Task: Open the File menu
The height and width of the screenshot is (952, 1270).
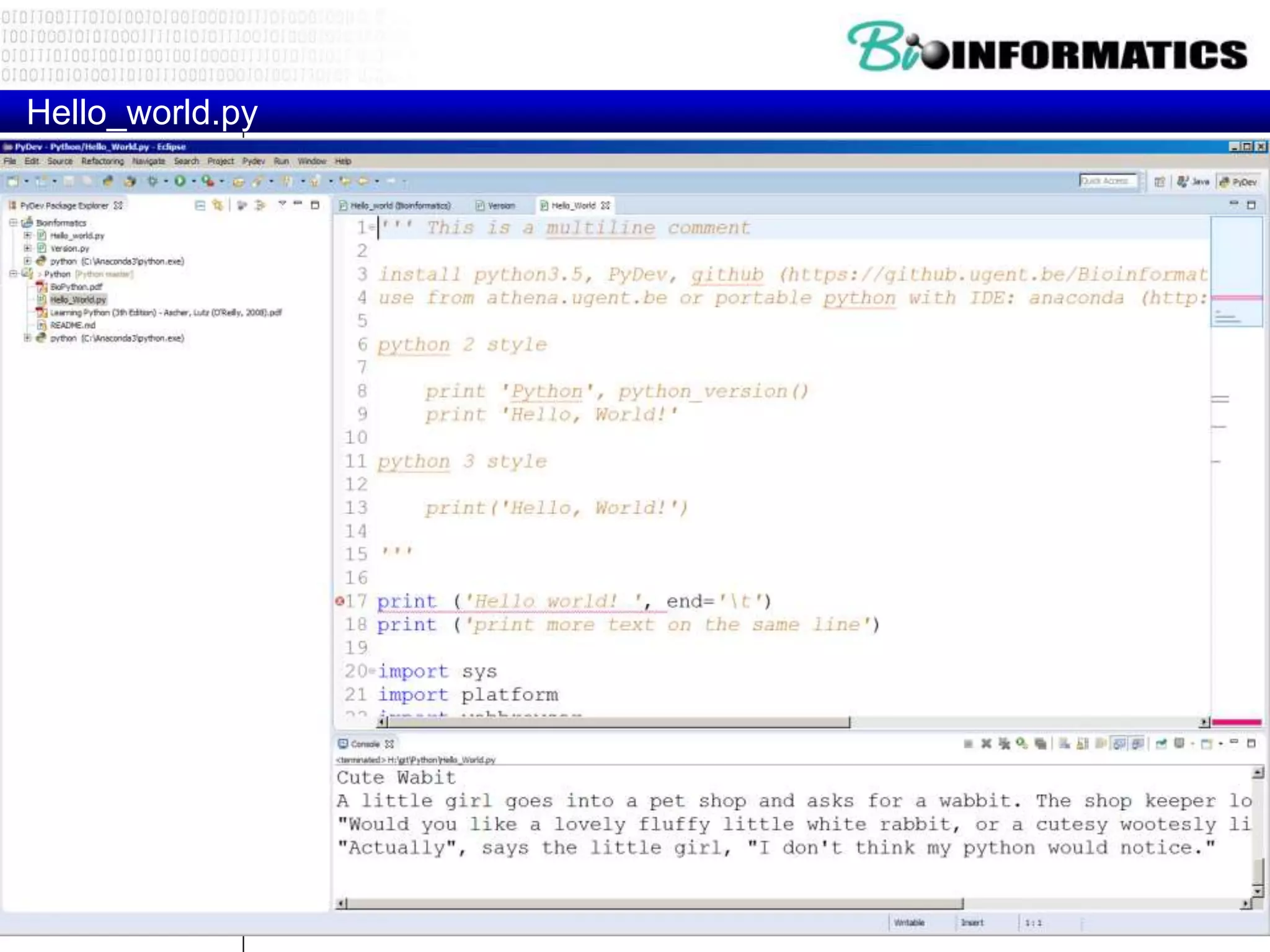Action: coord(10,161)
